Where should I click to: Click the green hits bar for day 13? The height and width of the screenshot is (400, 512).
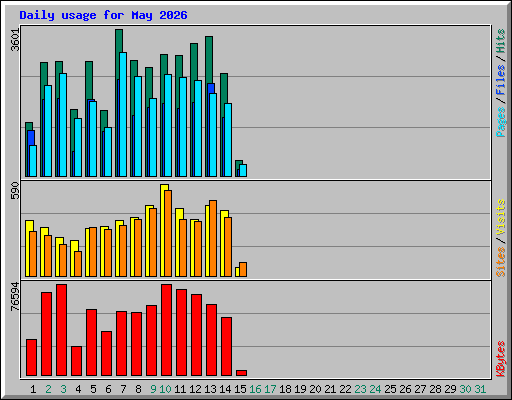click(209, 60)
